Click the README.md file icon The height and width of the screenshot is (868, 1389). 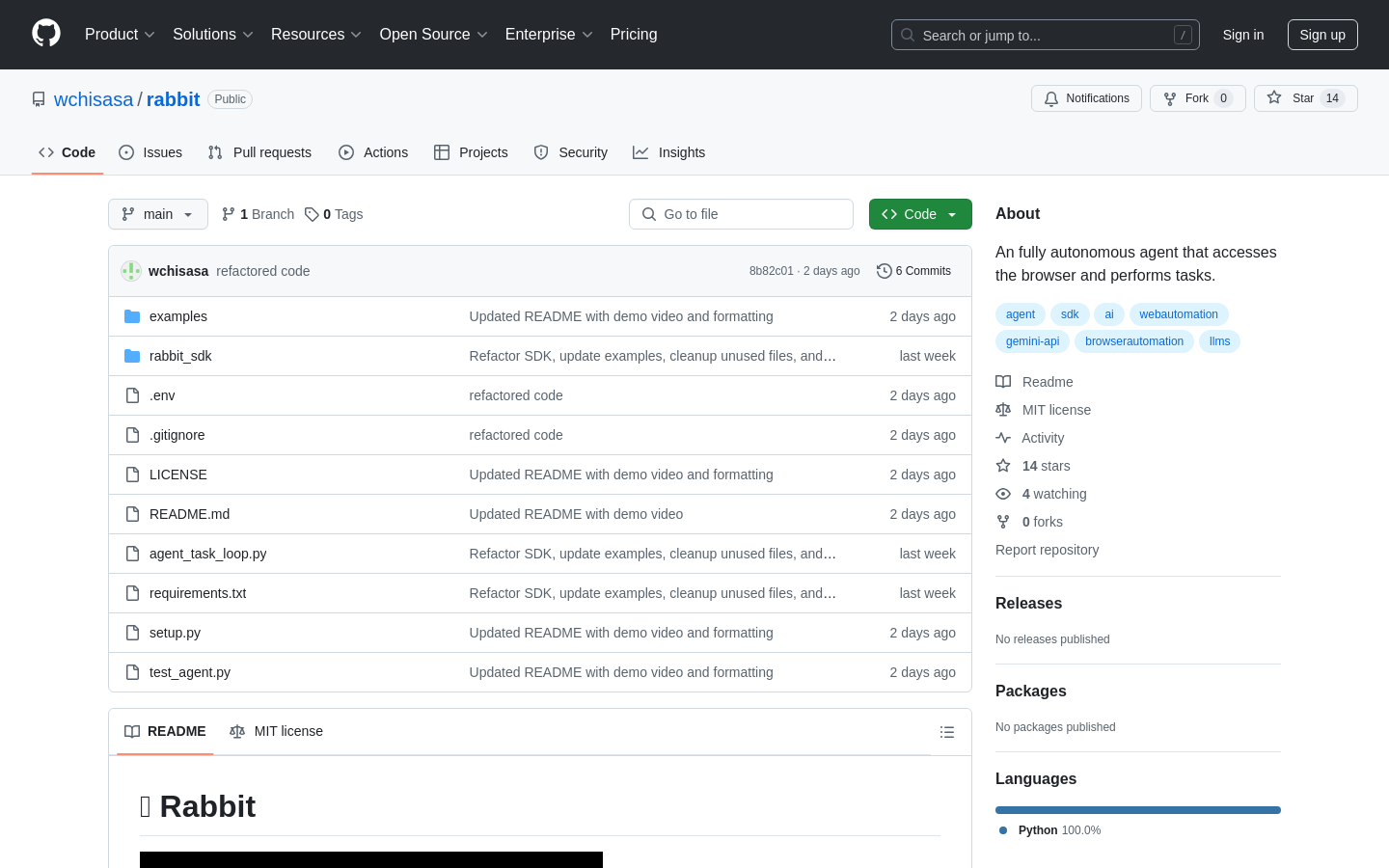pos(132,514)
